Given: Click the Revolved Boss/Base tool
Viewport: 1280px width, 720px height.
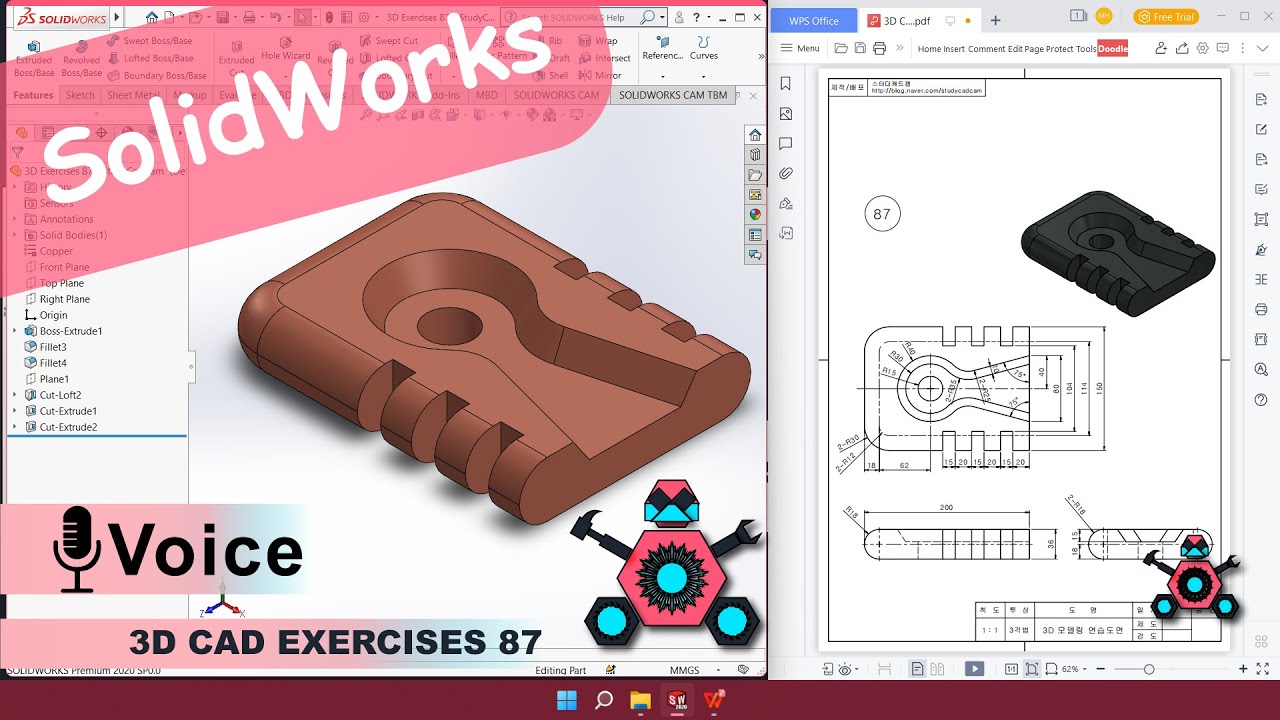Looking at the screenshot, I should click(x=81, y=59).
